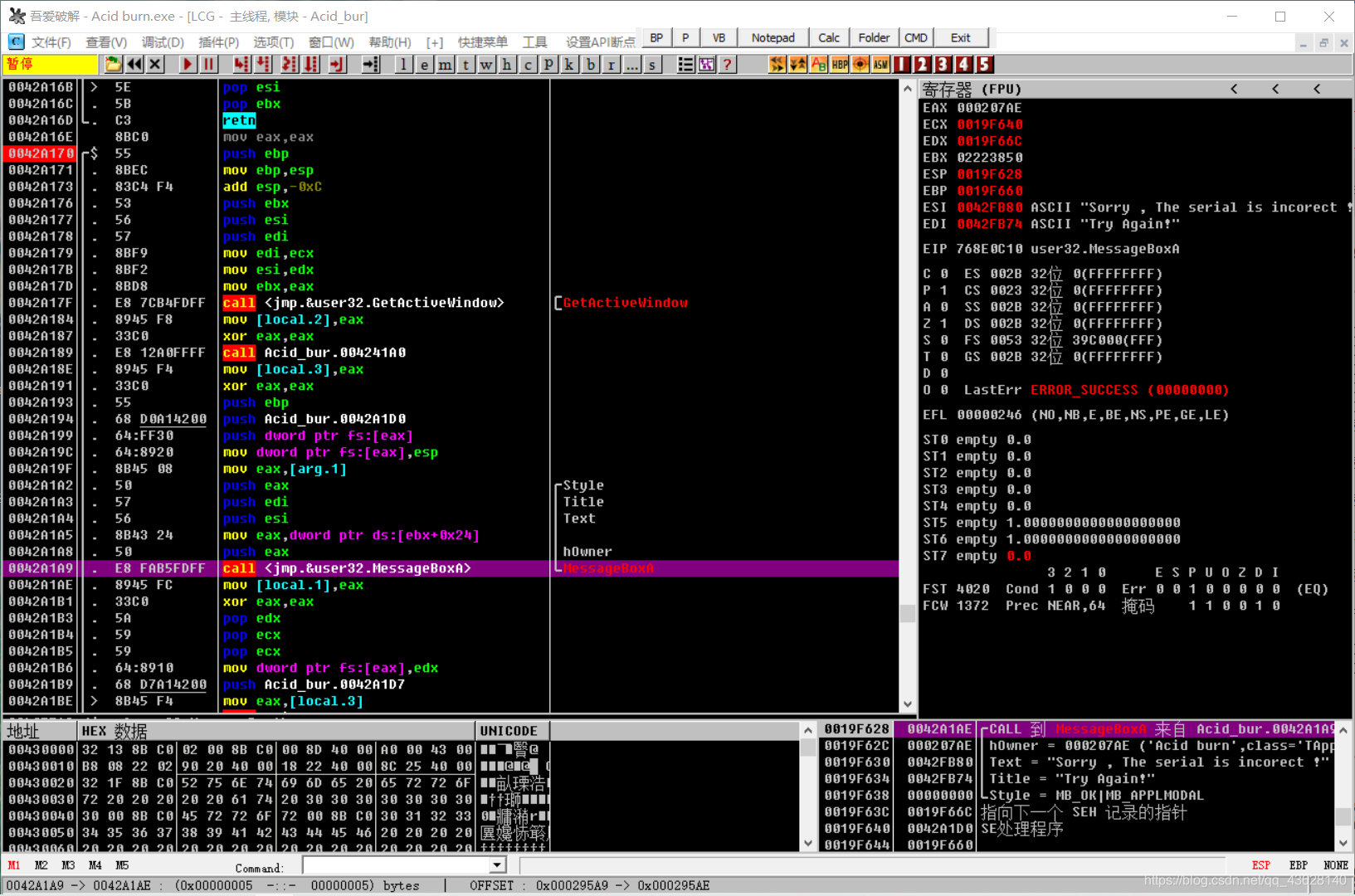Click red numbered button 1
The height and width of the screenshot is (896, 1355).
click(x=902, y=64)
